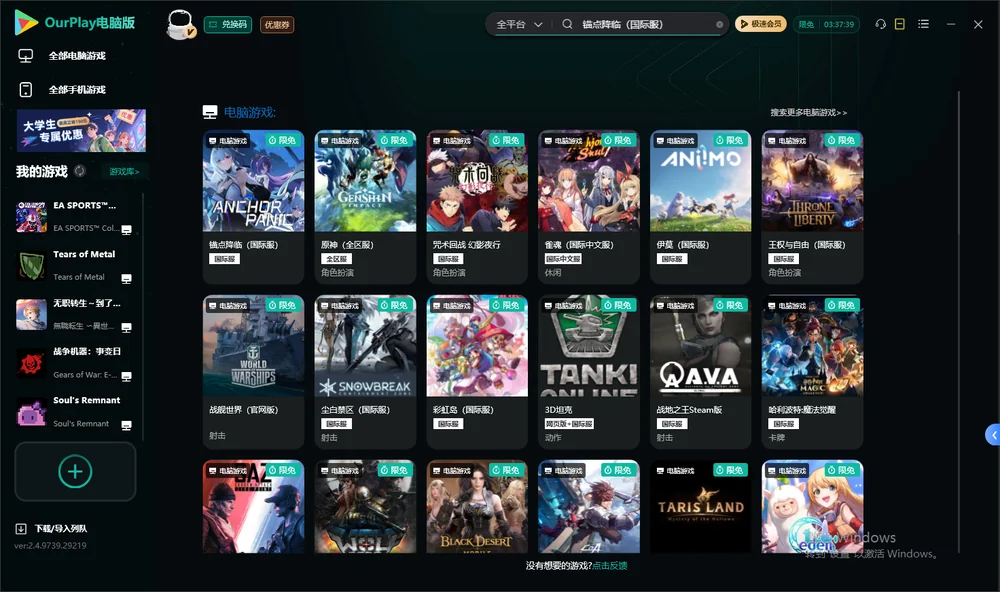Screen dimensions: 1000x592
Task: Click the search magnifier icon
Action: 567,24
